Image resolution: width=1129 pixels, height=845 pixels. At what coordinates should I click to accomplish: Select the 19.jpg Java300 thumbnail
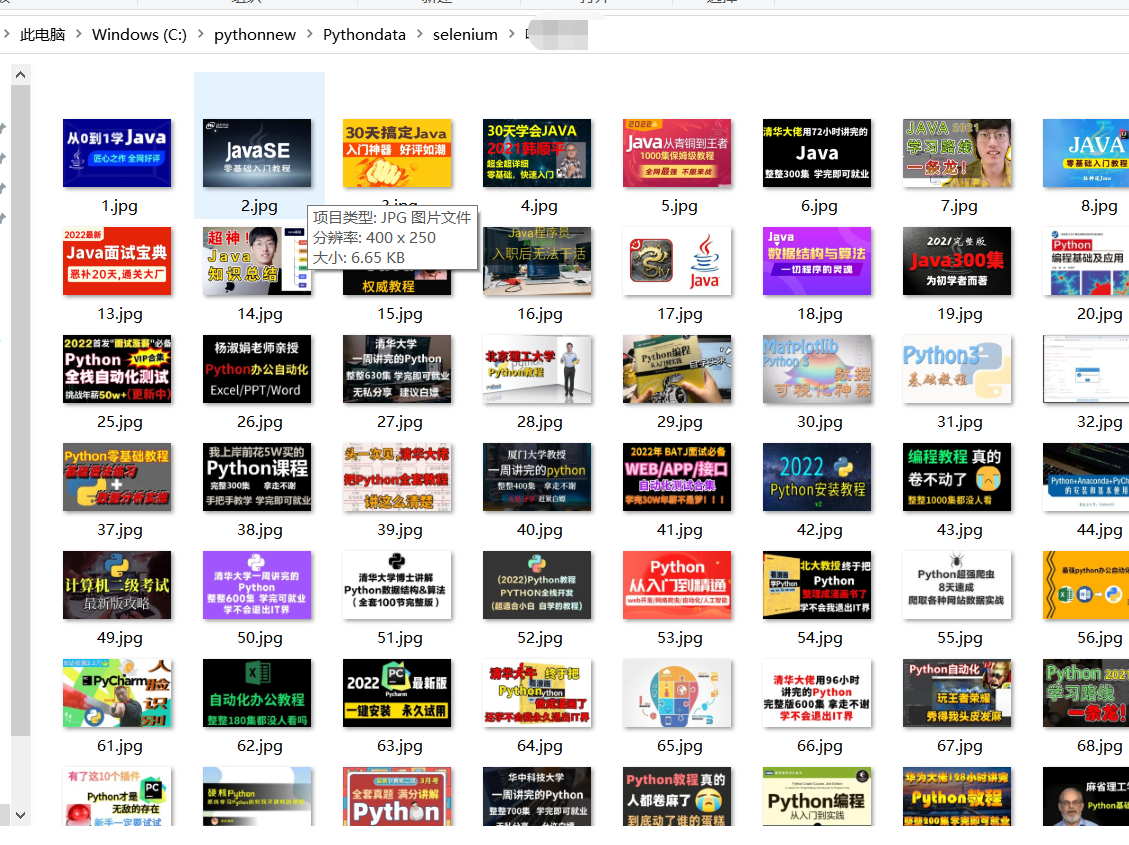(957, 261)
